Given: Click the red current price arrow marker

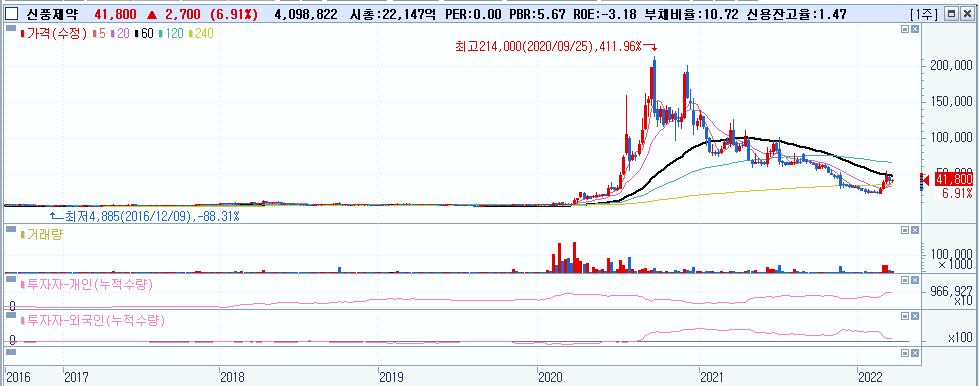Looking at the screenshot, I should coord(926,181).
